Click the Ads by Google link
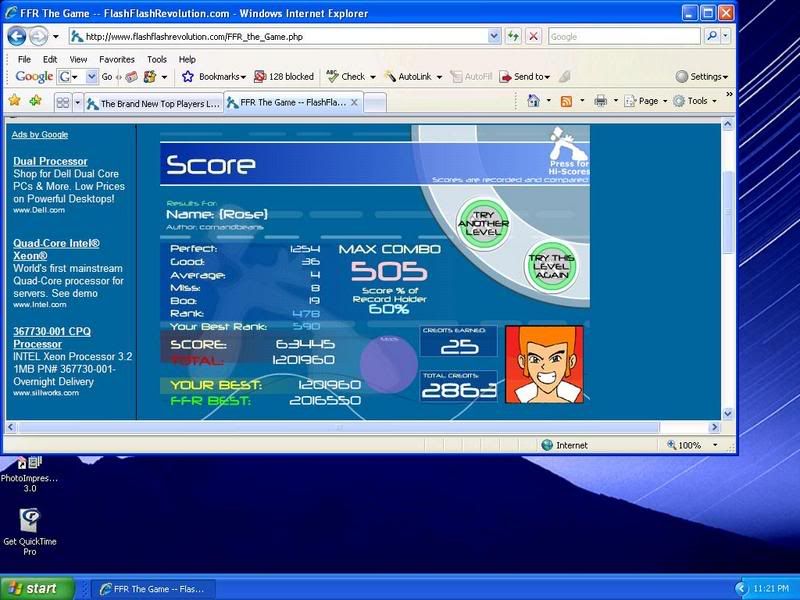The width and height of the screenshot is (800, 600). pyautogui.click(x=40, y=135)
